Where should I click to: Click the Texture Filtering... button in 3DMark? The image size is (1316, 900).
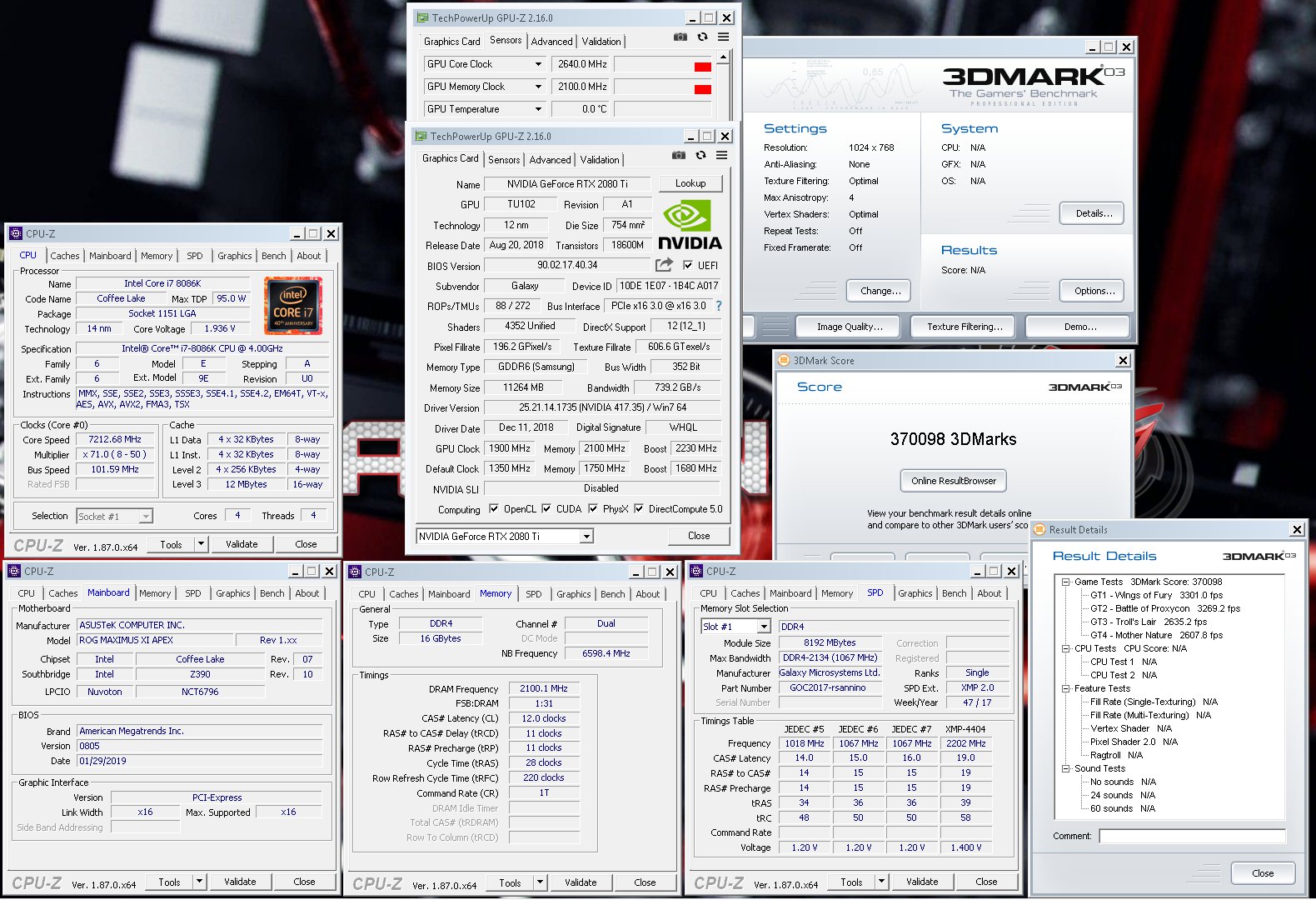[x=964, y=327]
